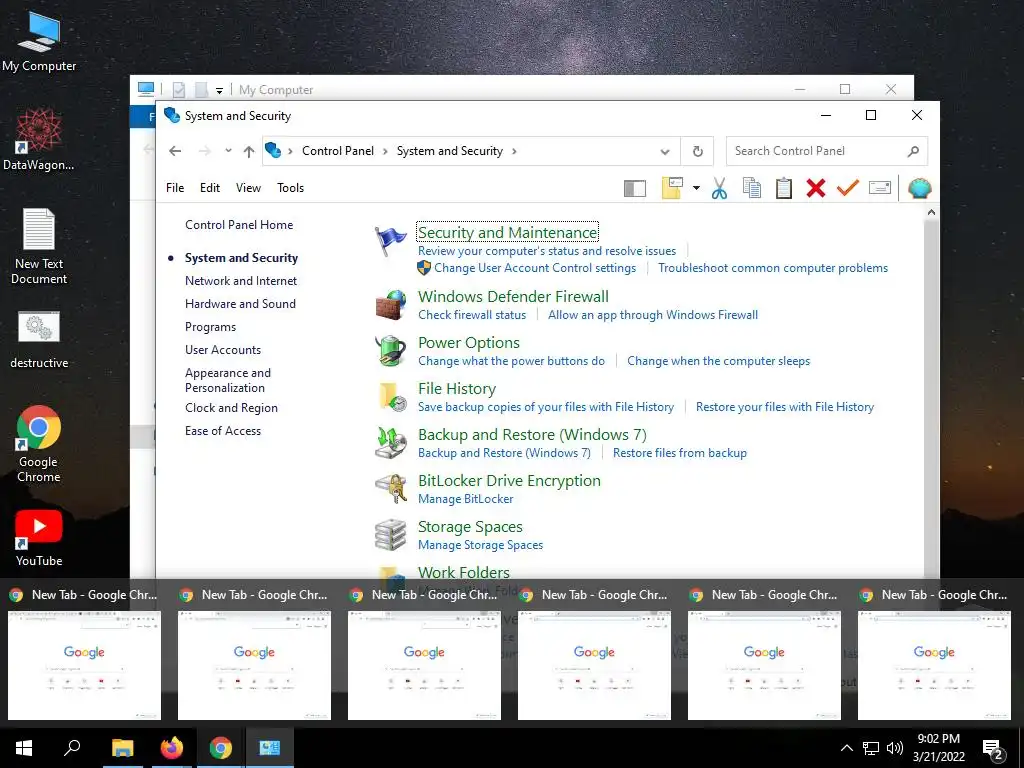The width and height of the screenshot is (1024, 768).
Task: Open Troubleshoot common computer problems
Action: [773, 268]
